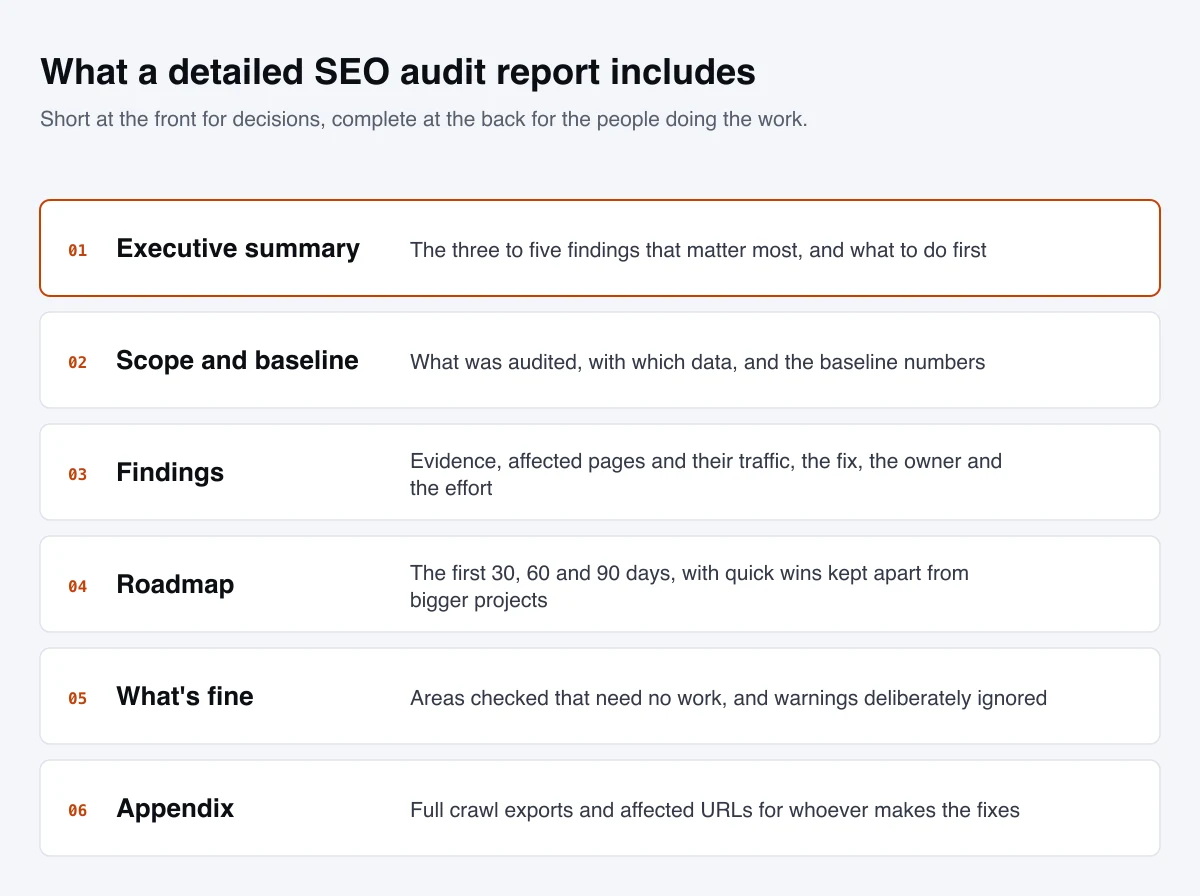Click the page title about SEO audit report

click(398, 73)
